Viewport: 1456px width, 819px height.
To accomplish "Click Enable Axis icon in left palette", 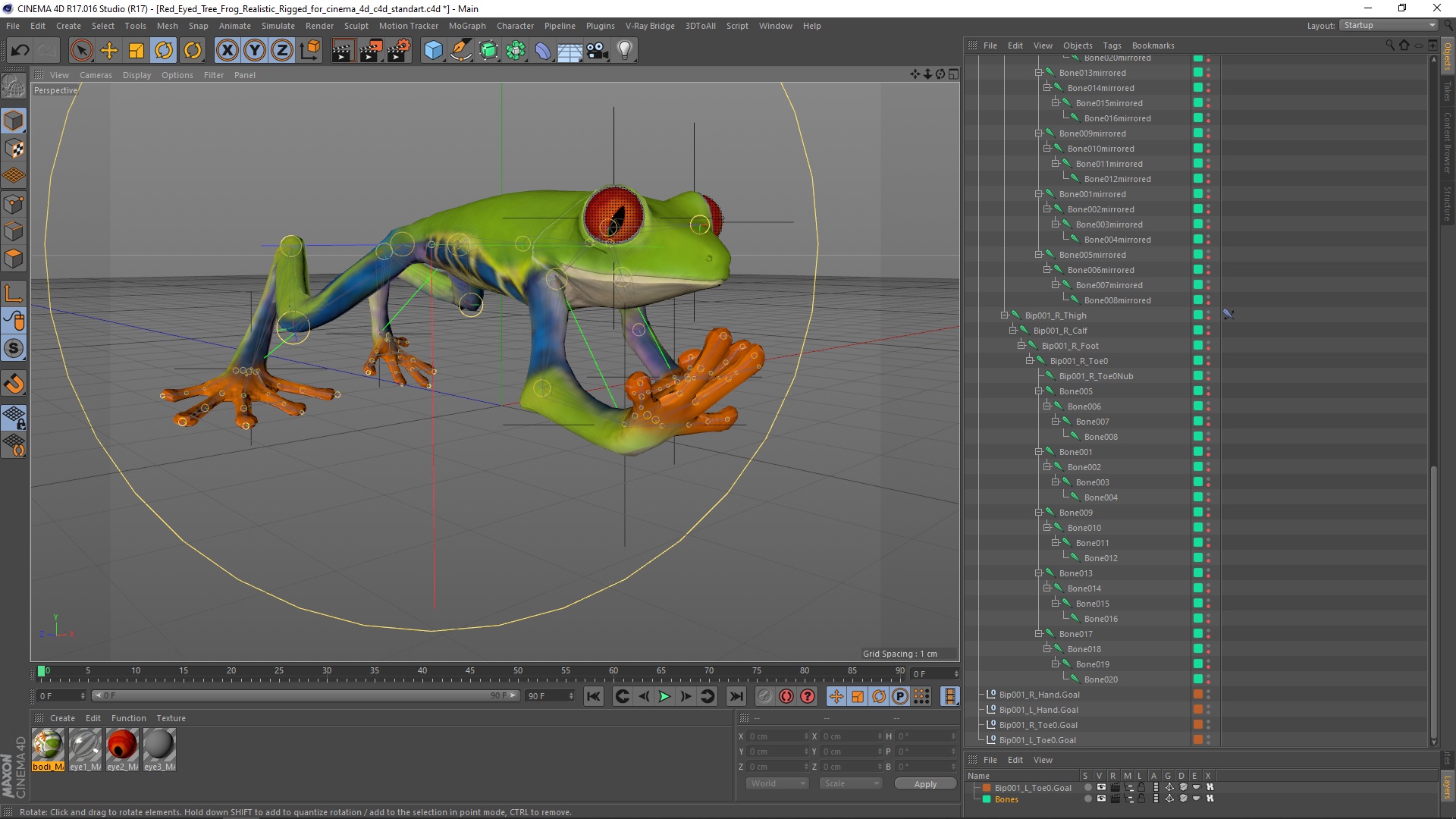I will coord(14,293).
